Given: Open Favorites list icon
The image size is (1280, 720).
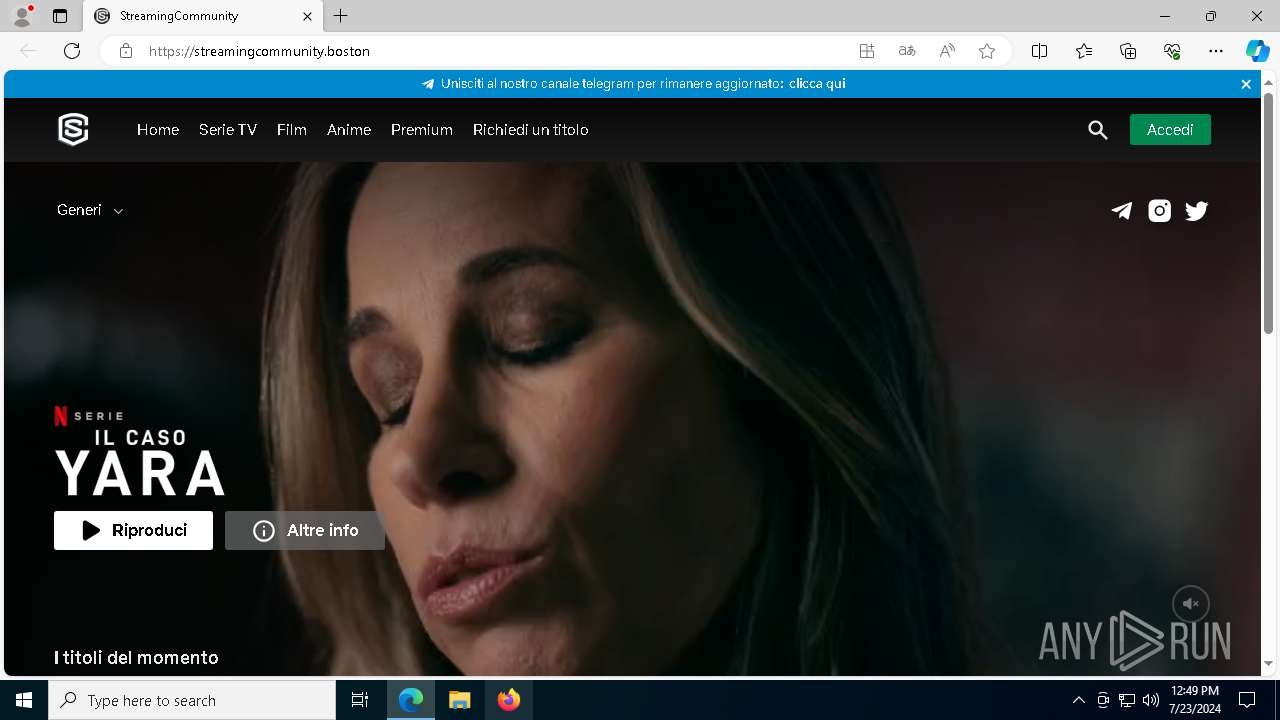Looking at the screenshot, I should [1084, 51].
